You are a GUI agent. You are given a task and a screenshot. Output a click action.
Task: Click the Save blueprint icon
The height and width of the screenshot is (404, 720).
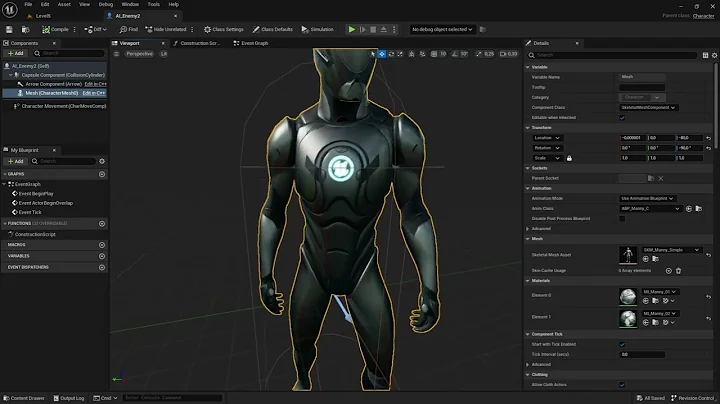click(x=9, y=29)
